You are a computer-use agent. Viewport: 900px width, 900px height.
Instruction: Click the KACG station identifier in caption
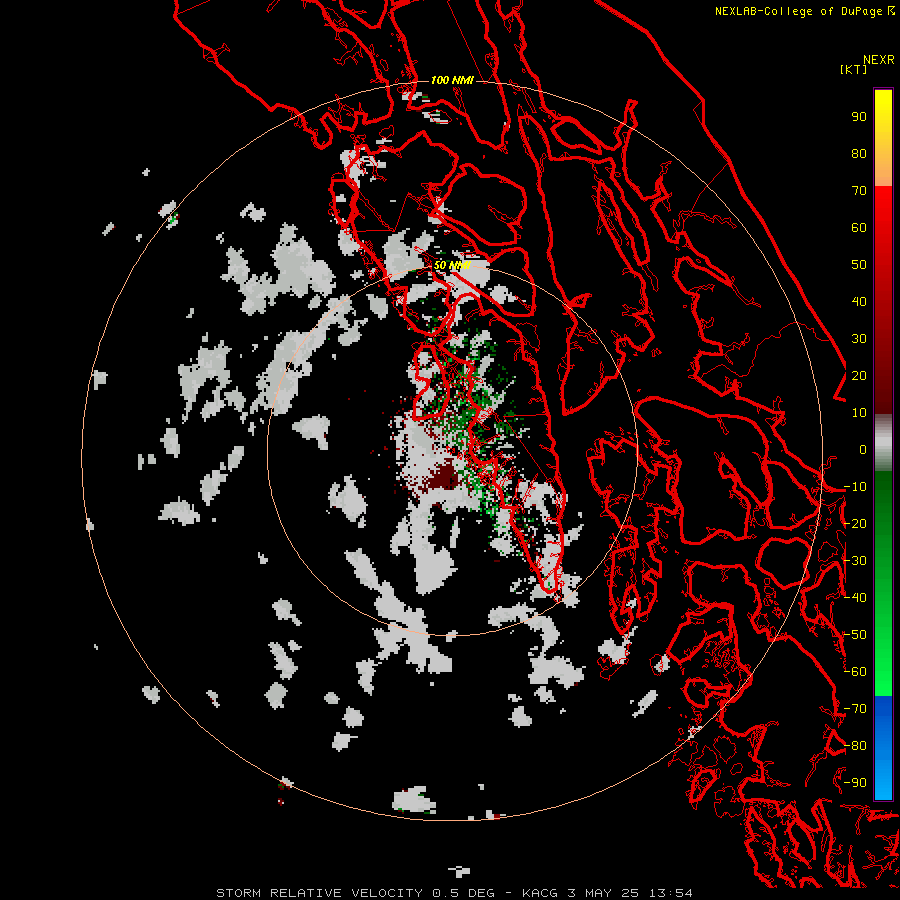tap(541, 893)
